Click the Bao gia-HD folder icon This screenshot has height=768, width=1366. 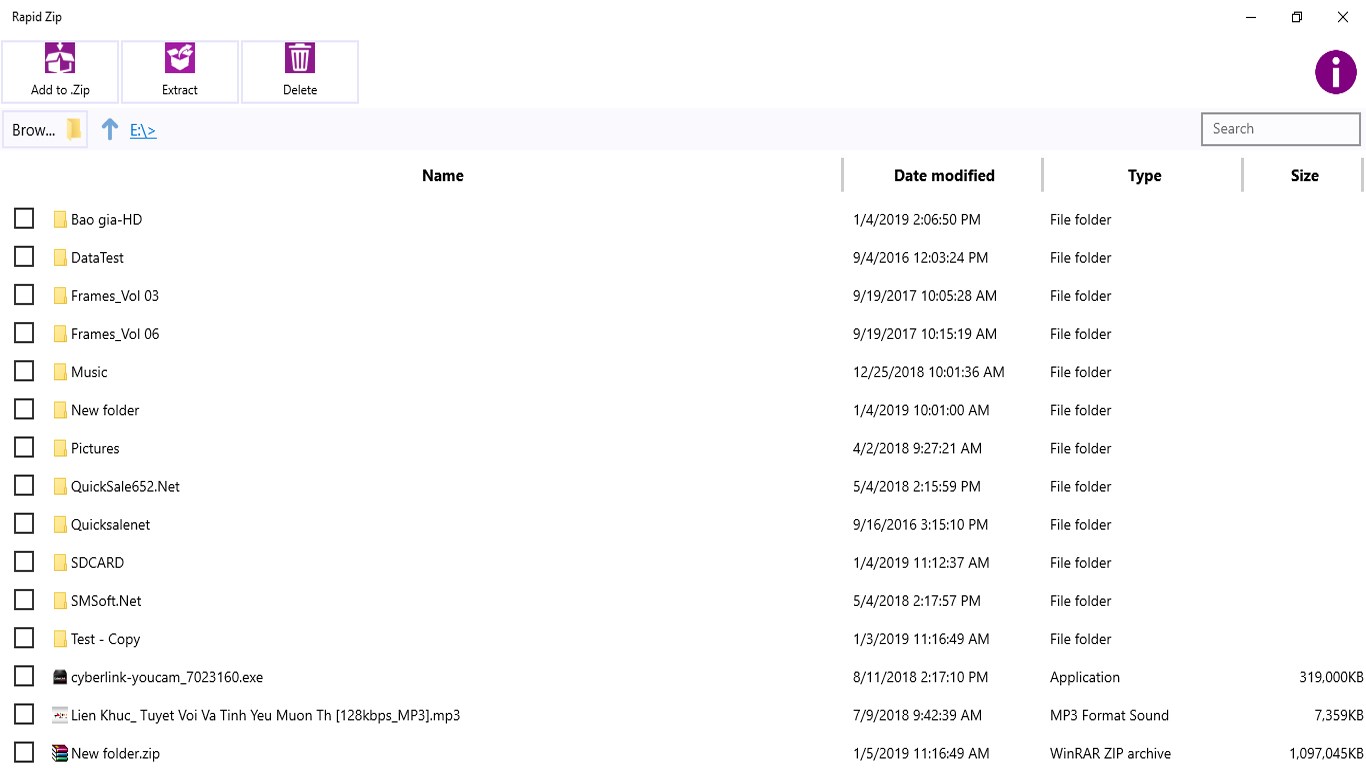coord(60,219)
